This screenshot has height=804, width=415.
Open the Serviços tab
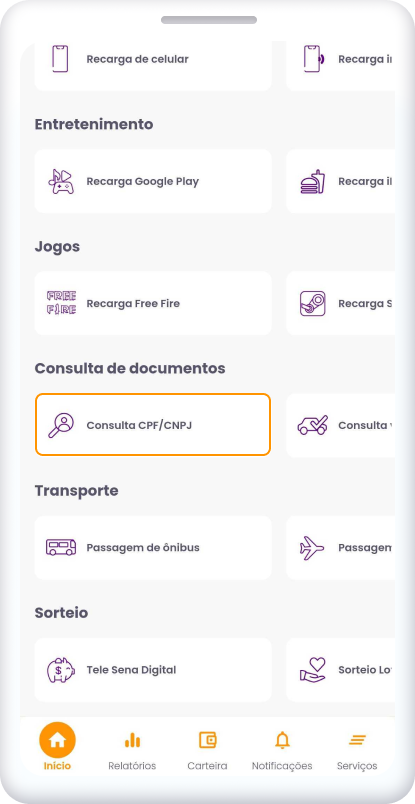tap(357, 752)
